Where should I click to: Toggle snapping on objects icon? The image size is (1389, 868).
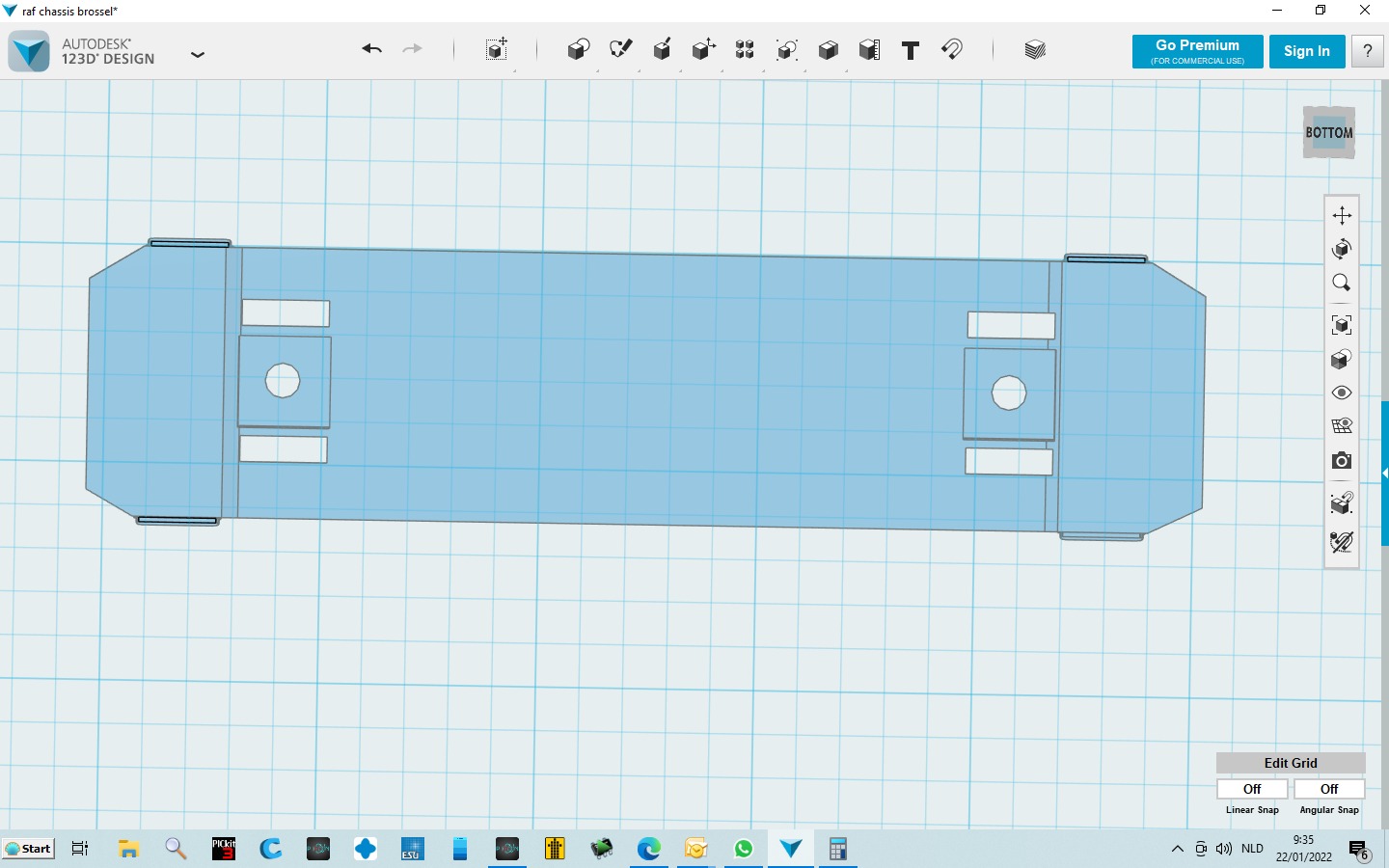(x=1342, y=502)
